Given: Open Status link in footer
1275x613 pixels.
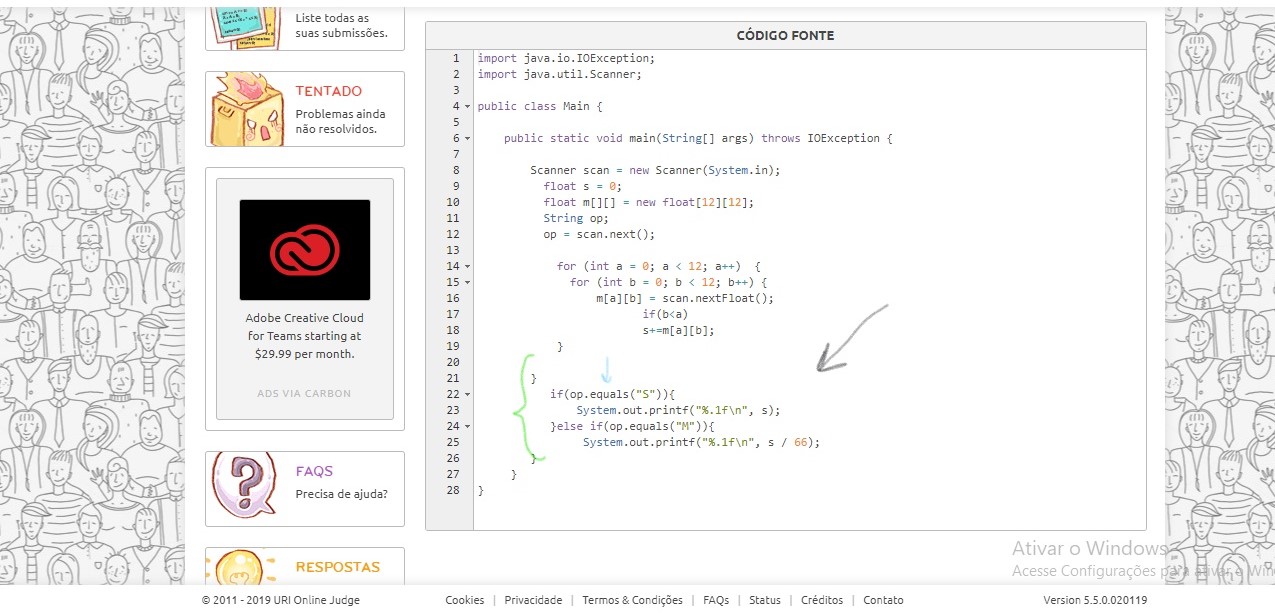Looking at the screenshot, I should click(765, 600).
